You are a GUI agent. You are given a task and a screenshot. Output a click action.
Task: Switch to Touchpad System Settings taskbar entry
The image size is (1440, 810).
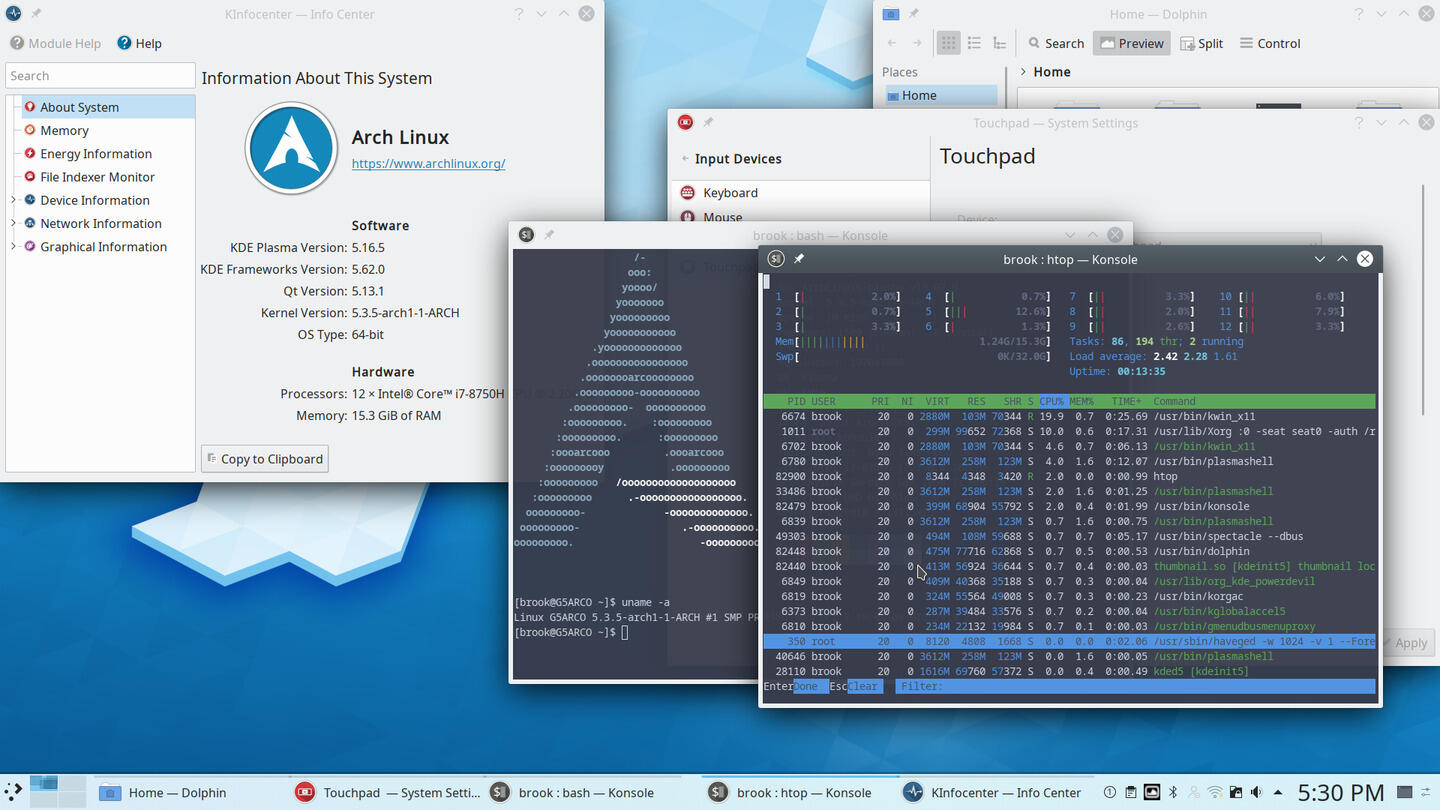tap(388, 792)
